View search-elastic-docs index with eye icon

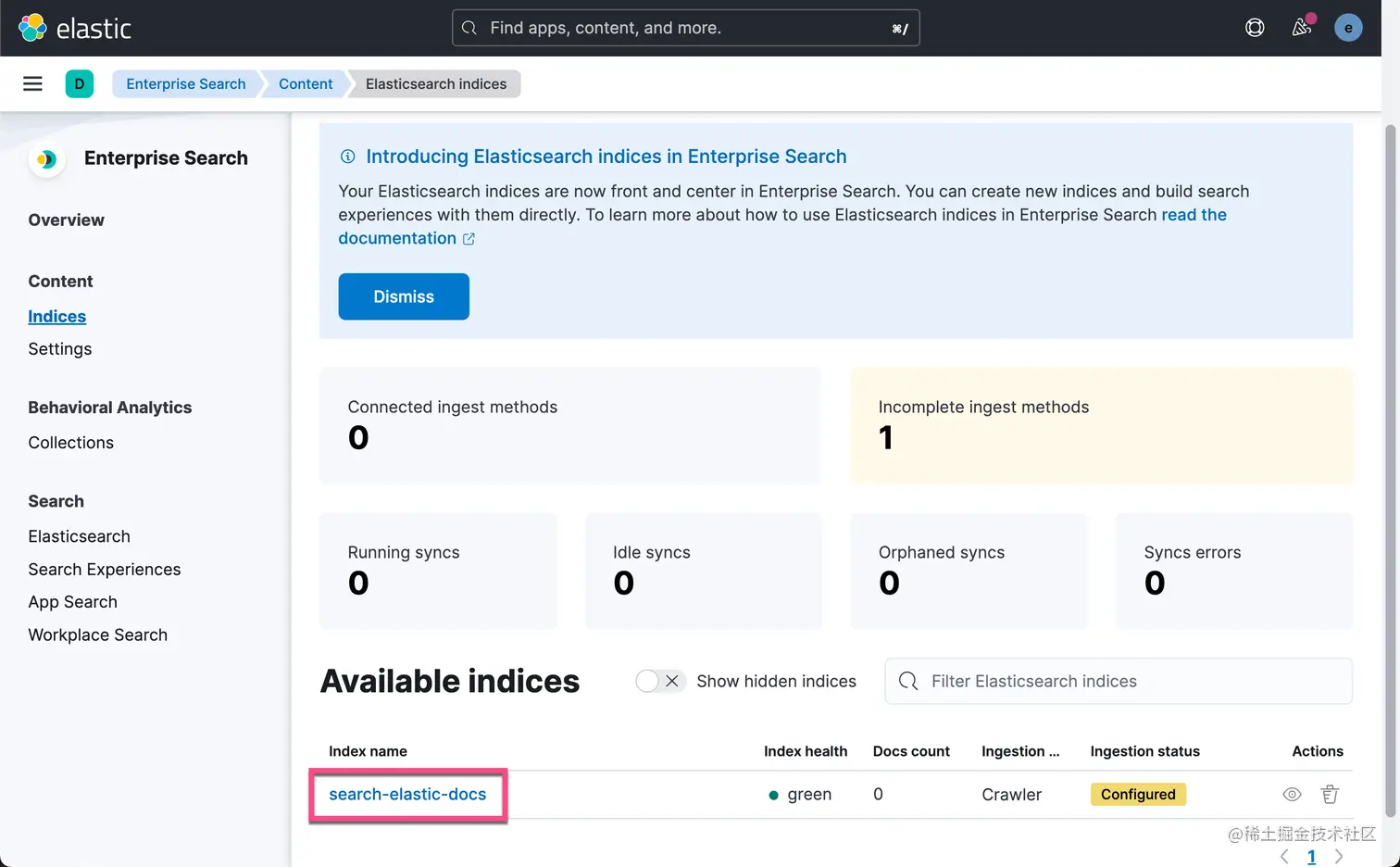pos(1292,794)
